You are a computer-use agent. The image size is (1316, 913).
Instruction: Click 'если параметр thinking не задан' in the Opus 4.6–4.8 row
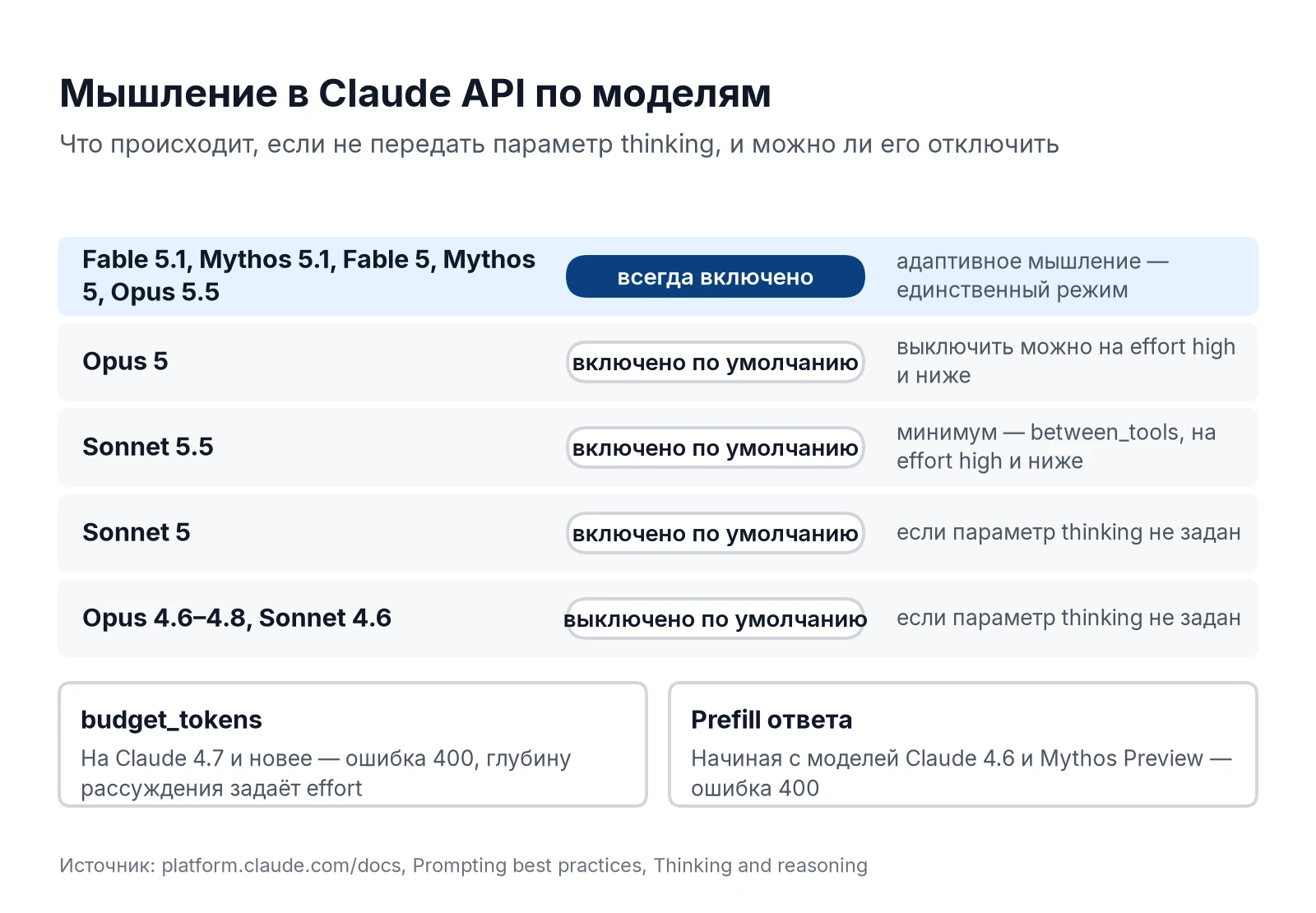1068,618
